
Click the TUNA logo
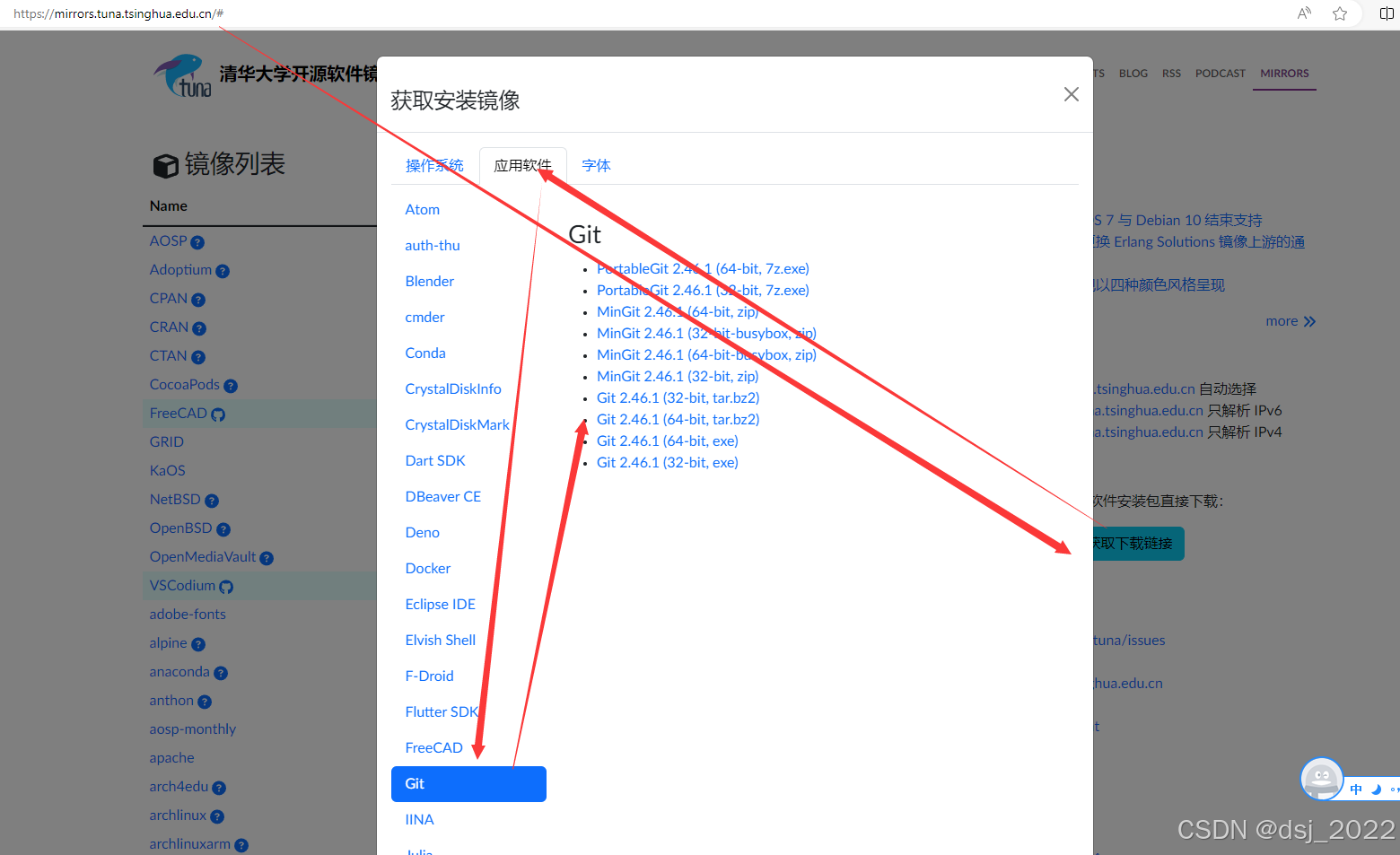coord(182,75)
